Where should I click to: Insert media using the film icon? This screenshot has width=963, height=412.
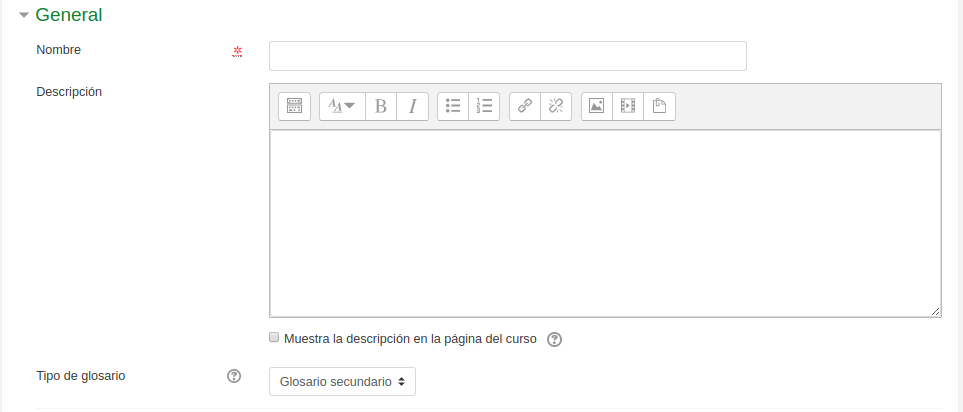tap(628, 106)
